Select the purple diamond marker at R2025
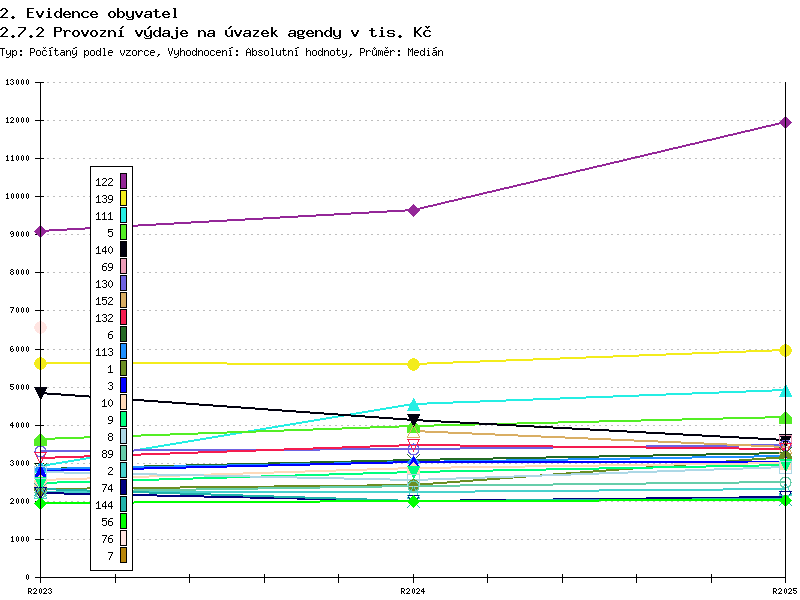This screenshot has width=800, height=600. point(785,123)
